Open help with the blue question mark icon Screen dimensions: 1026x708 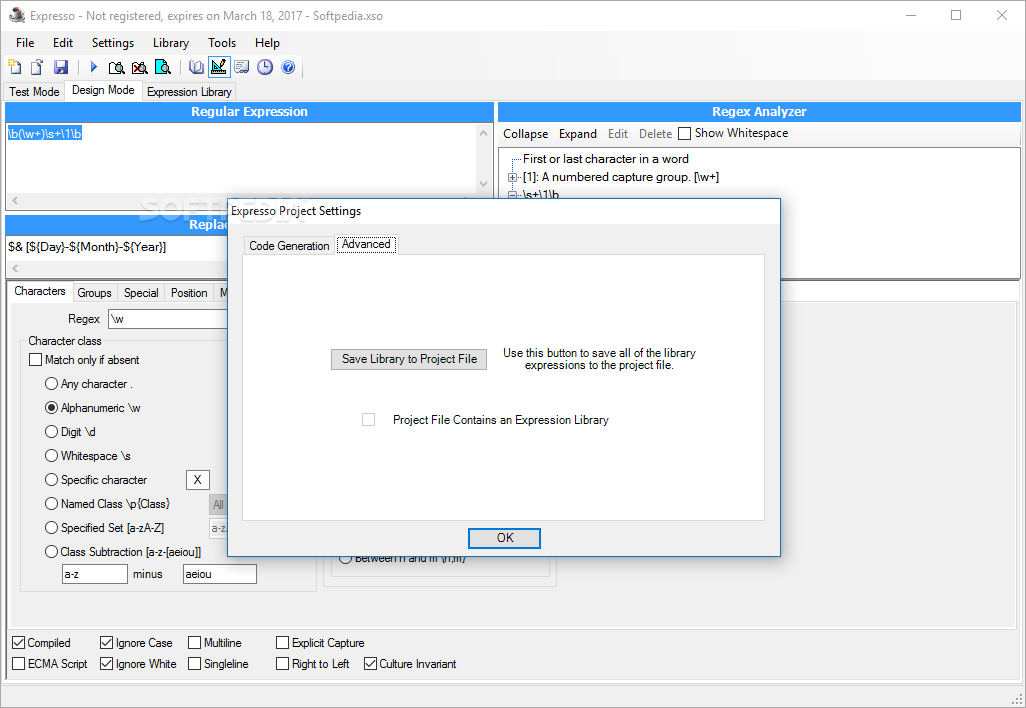click(288, 67)
